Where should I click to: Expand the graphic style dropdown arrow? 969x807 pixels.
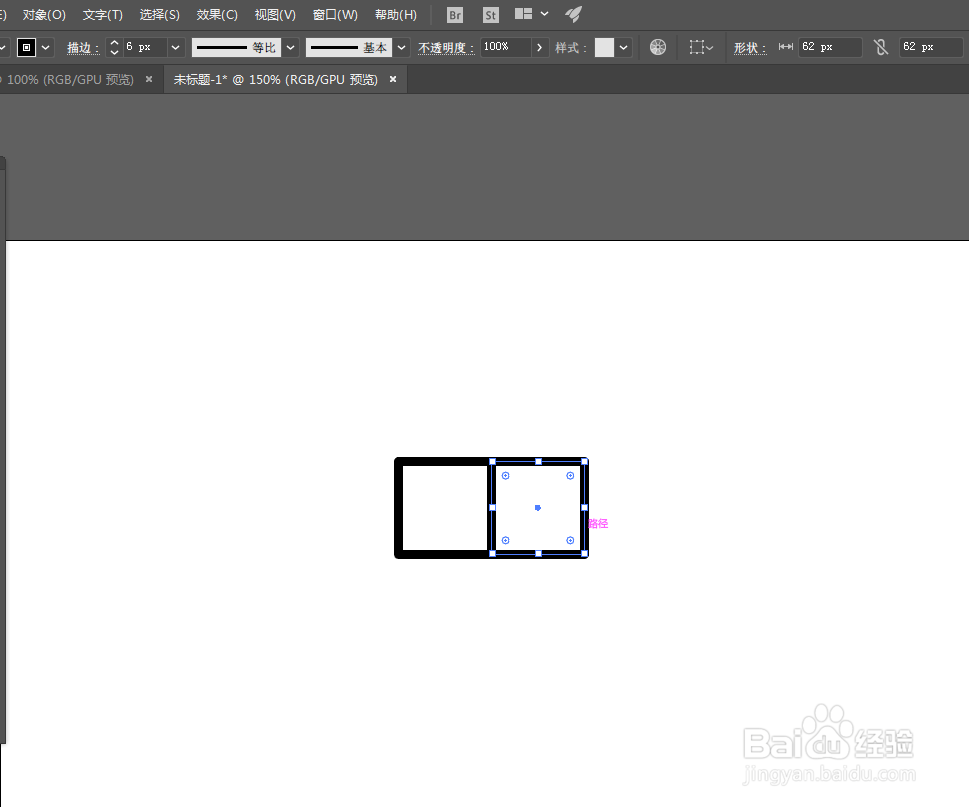624,48
